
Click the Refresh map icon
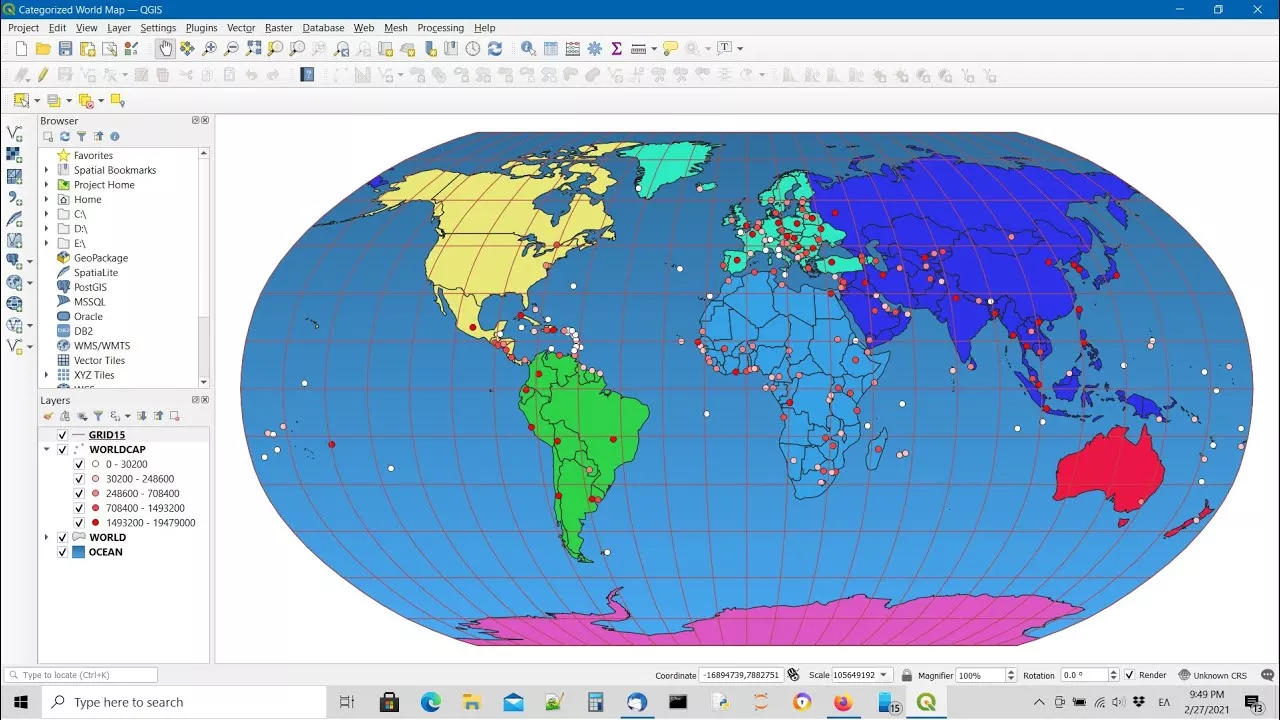tap(495, 48)
